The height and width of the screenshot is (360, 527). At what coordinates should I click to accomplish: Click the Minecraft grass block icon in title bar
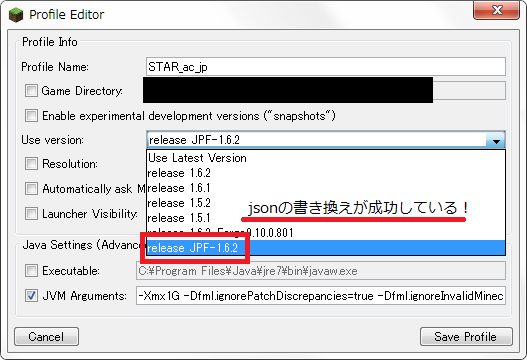pyautogui.click(x=16, y=15)
